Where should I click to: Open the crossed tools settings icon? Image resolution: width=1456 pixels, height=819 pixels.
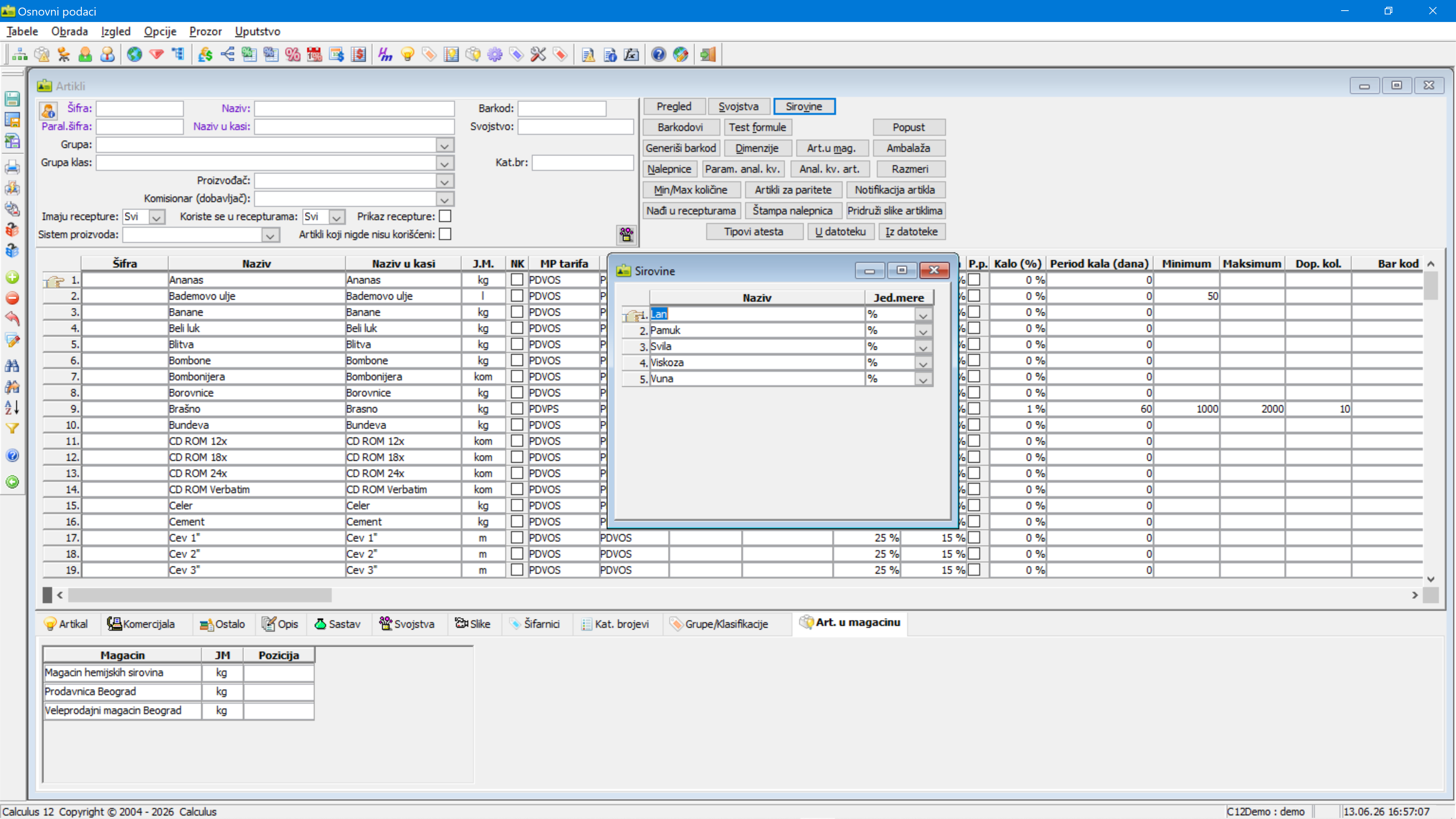pyautogui.click(x=538, y=54)
